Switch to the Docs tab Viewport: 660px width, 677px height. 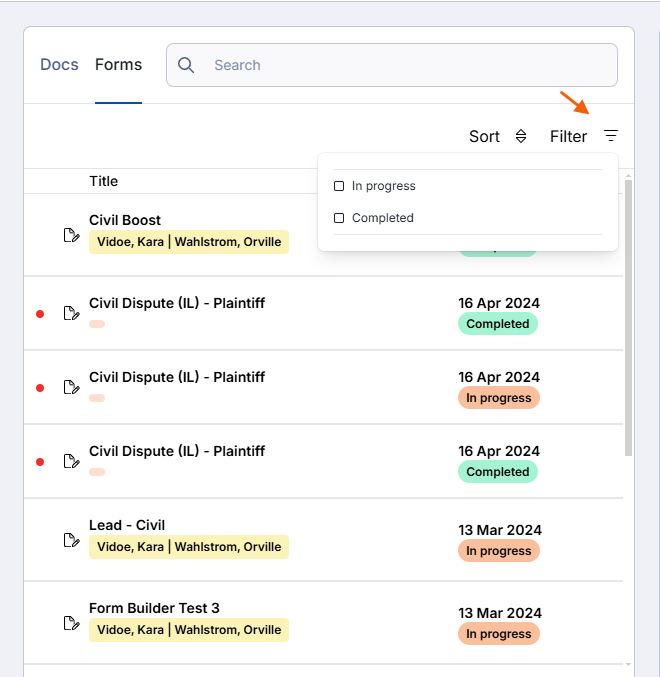(x=59, y=65)
